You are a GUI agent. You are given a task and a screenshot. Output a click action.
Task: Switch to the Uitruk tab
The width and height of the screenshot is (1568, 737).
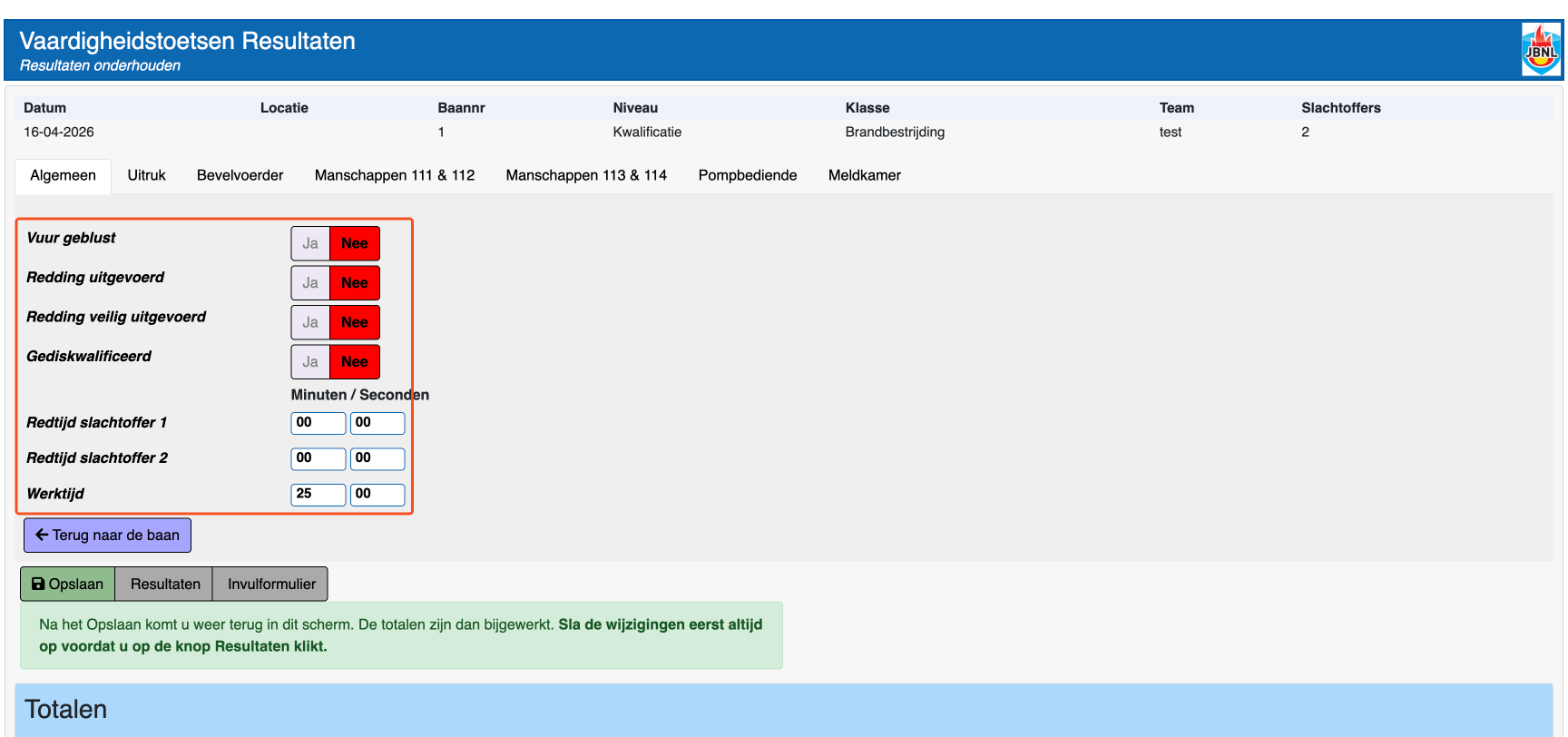click(x=146, y=175)
